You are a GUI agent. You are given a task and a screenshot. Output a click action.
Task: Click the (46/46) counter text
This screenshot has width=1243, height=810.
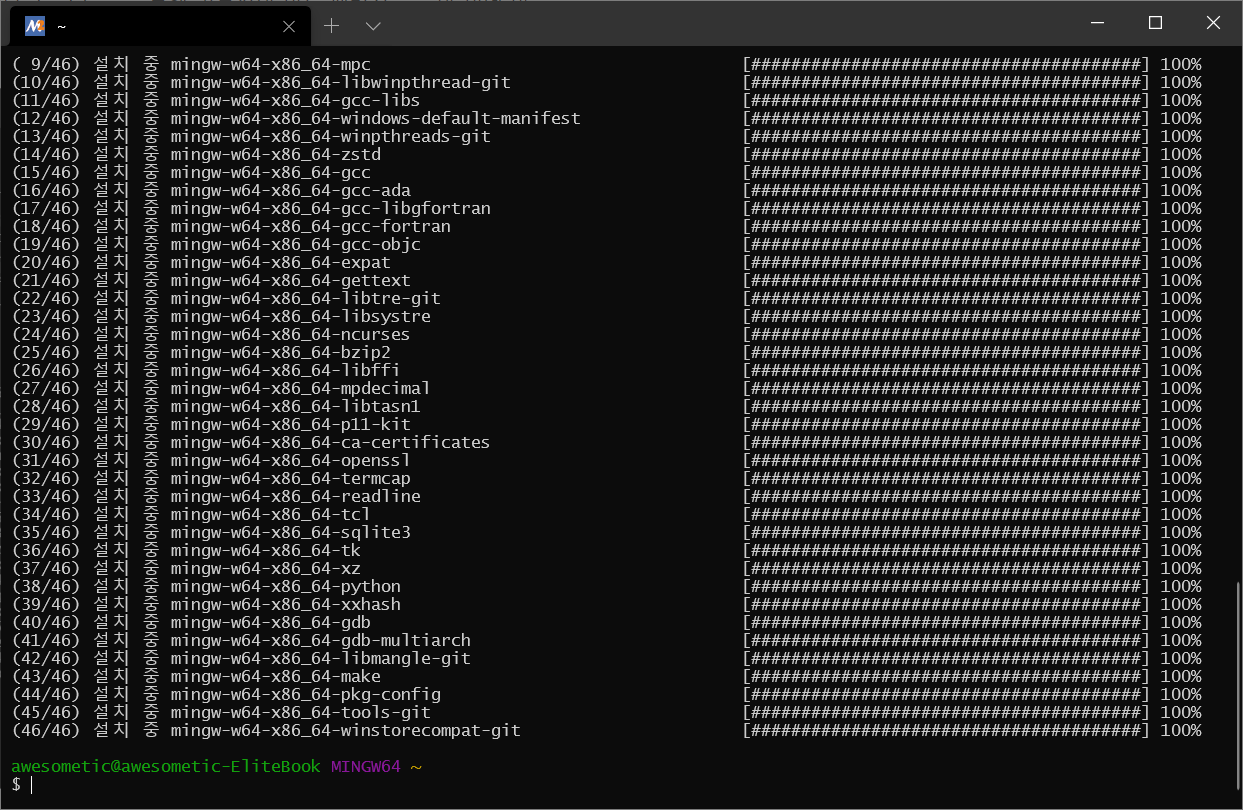click(x=46, y=730)
